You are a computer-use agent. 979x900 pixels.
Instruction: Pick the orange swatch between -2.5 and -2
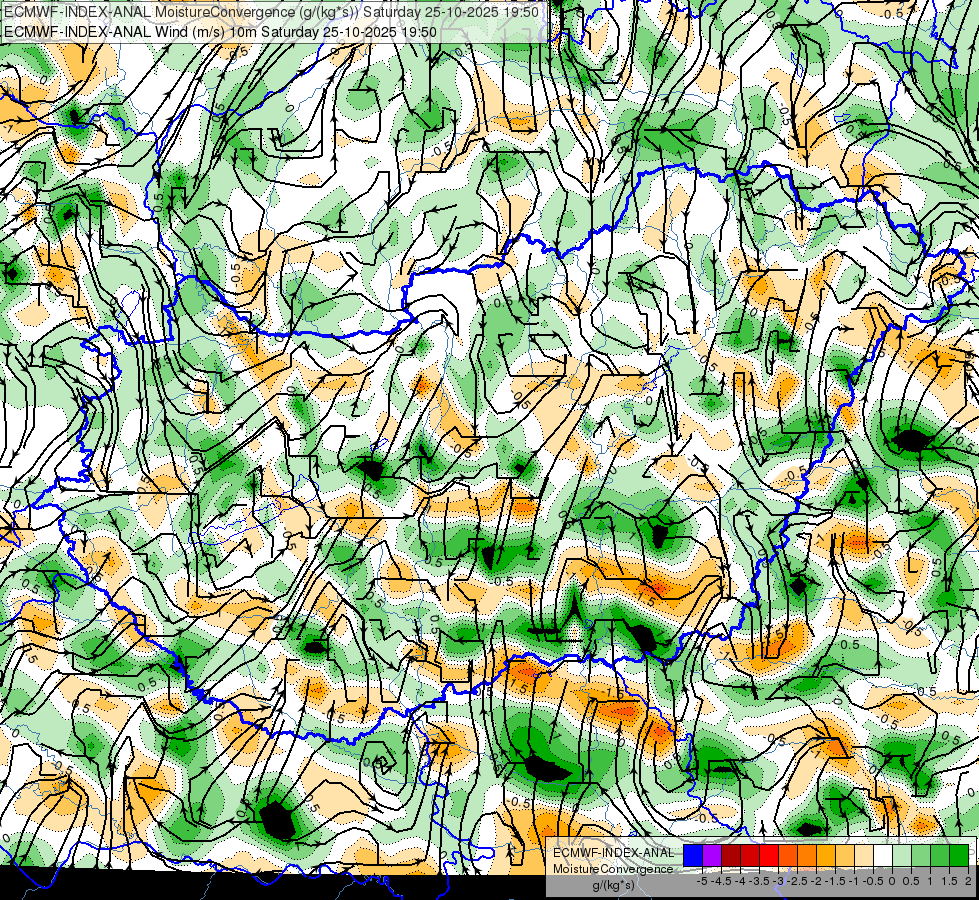[807, 855]
